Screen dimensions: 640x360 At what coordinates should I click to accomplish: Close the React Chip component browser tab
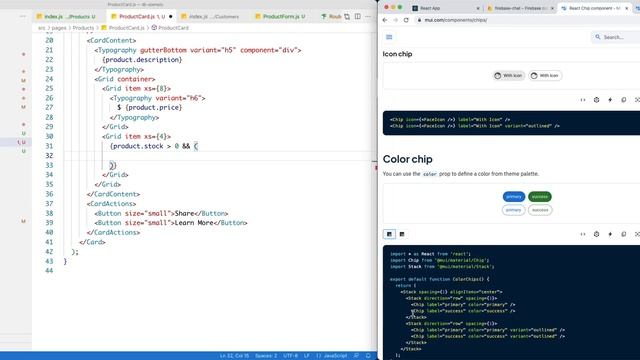pyautogui.click(x=627, y=8)
